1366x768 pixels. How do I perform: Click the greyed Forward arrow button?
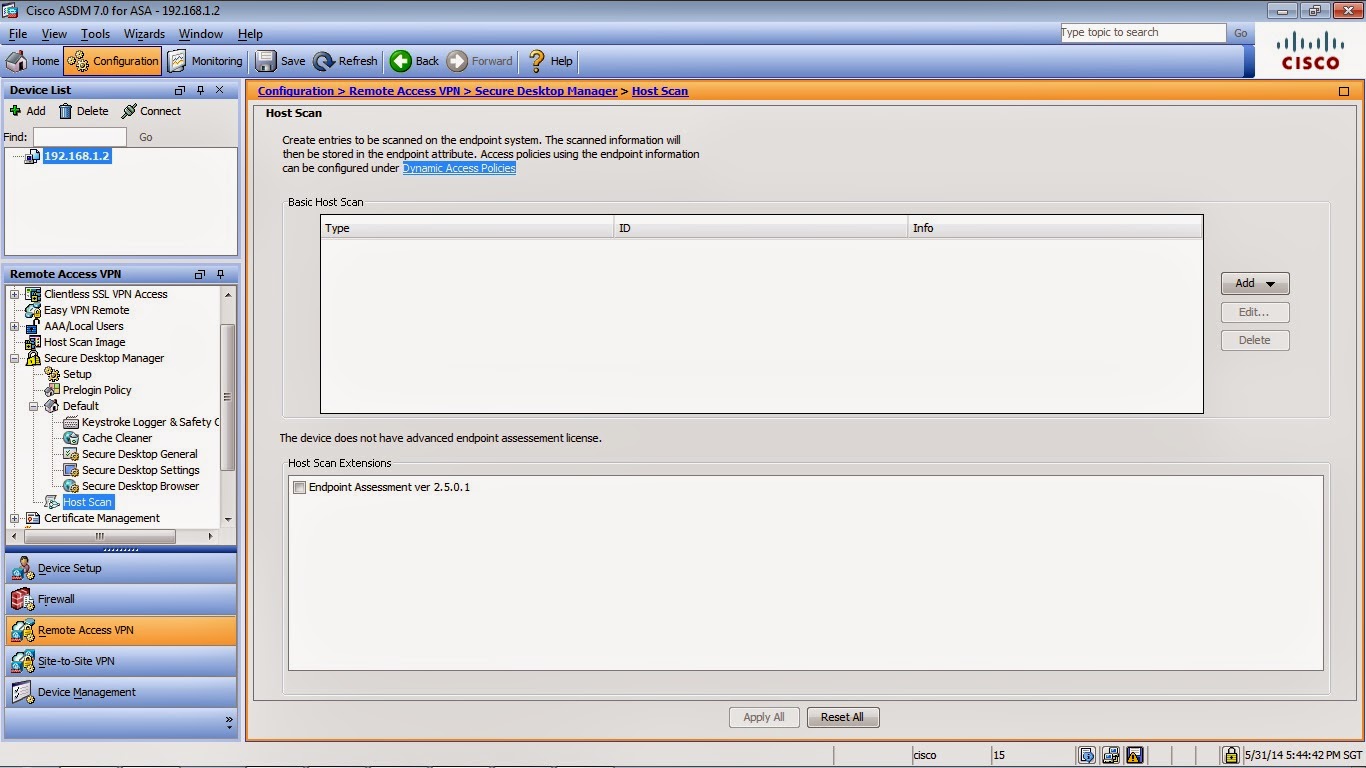click(x=480, y=61)
